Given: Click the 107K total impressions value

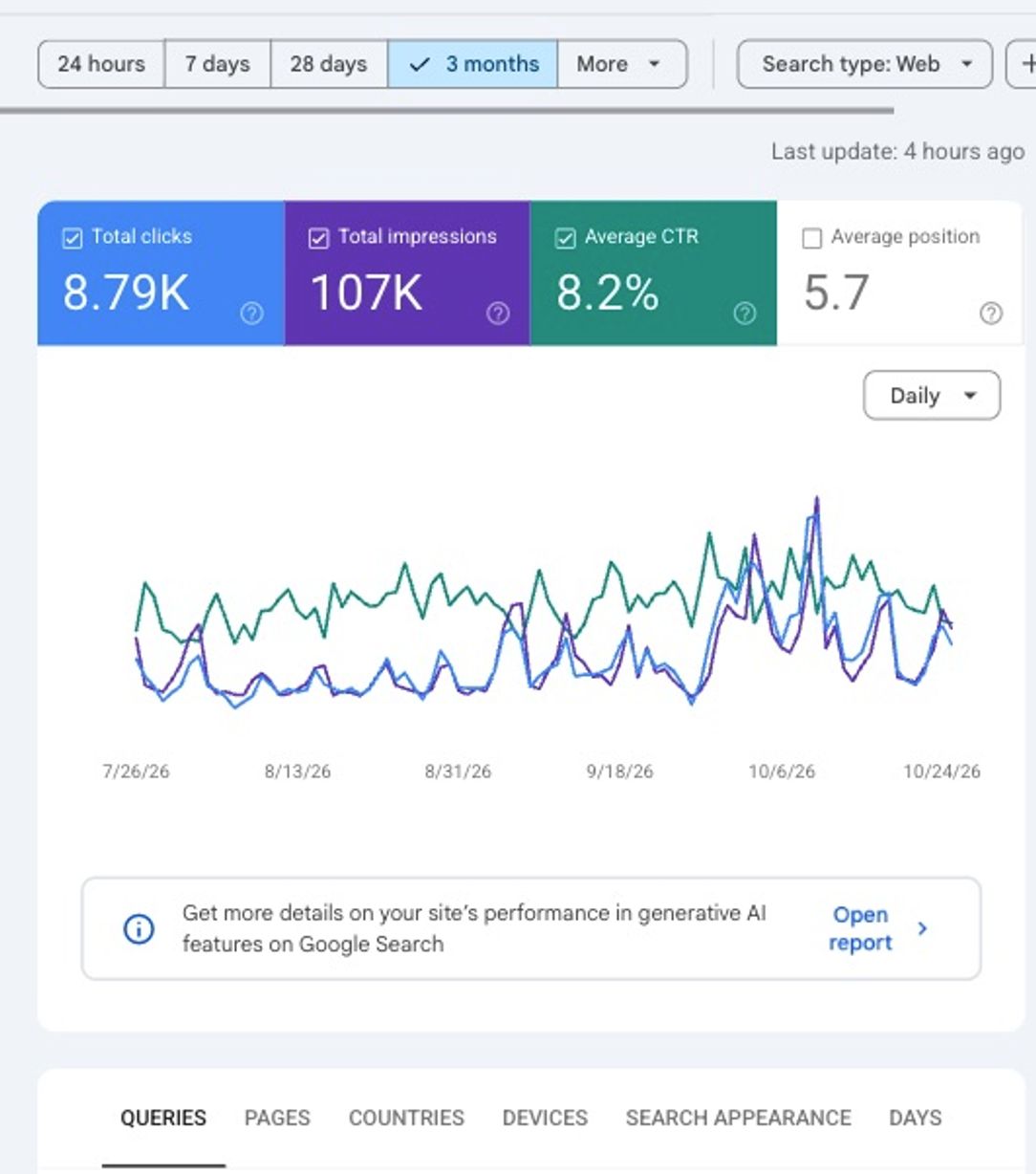Looking at the screenshot, I should 366,293.
